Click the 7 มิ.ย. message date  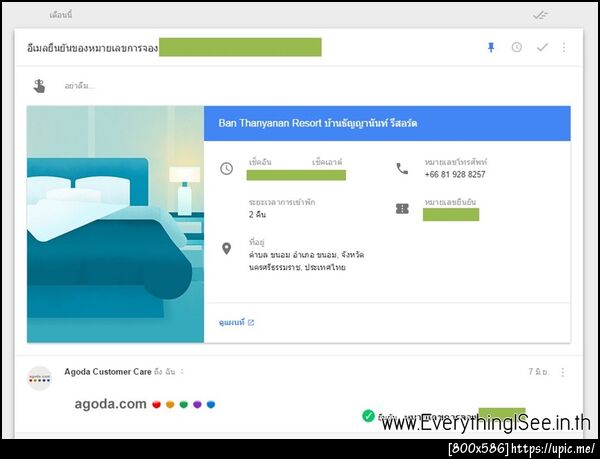(x=539, y=371)
